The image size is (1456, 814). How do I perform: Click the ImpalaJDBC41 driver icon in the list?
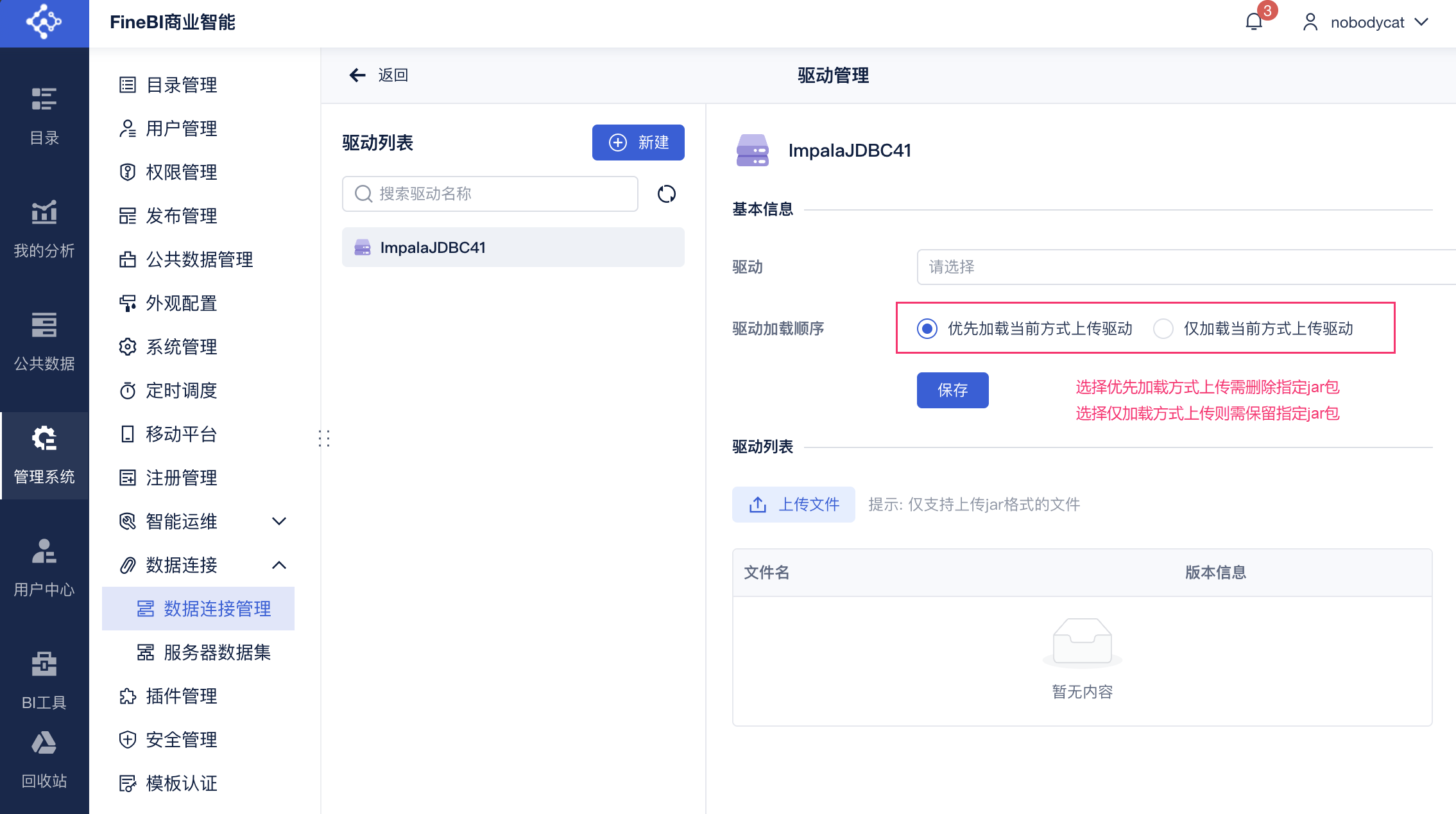pyautogui.click(x=363, y=248)
